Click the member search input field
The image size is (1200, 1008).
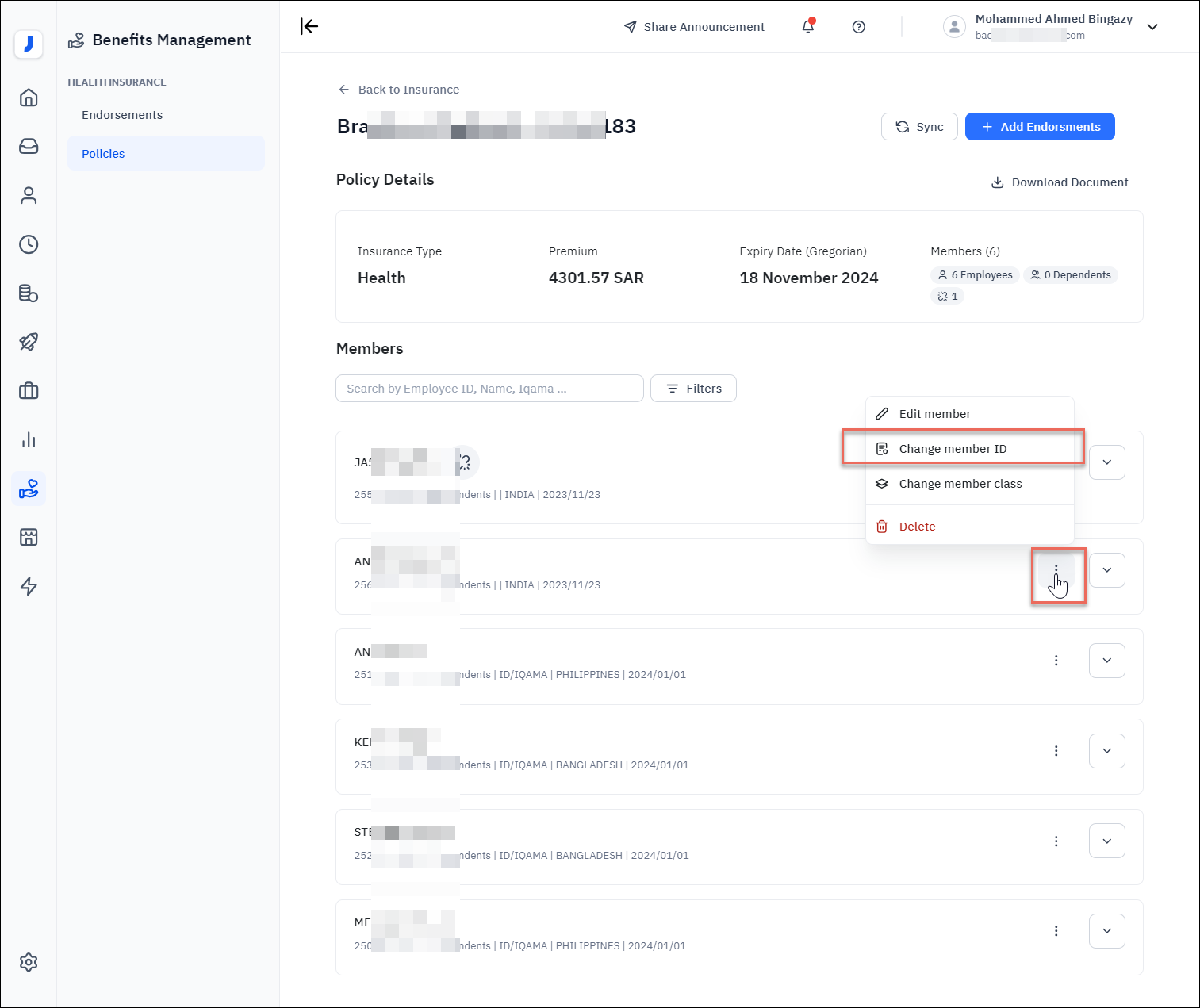coord(489,389)
